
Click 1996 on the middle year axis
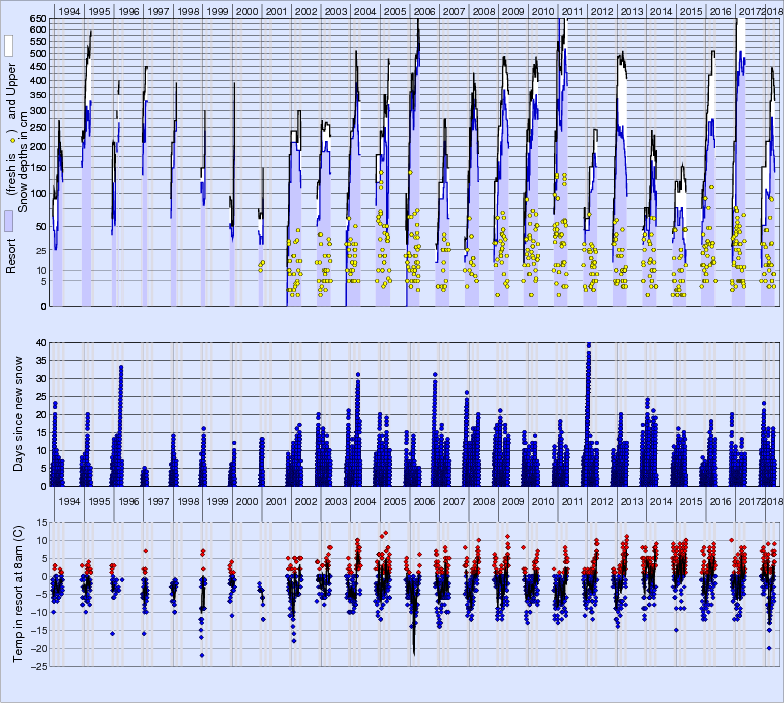(x=128, y=500)
